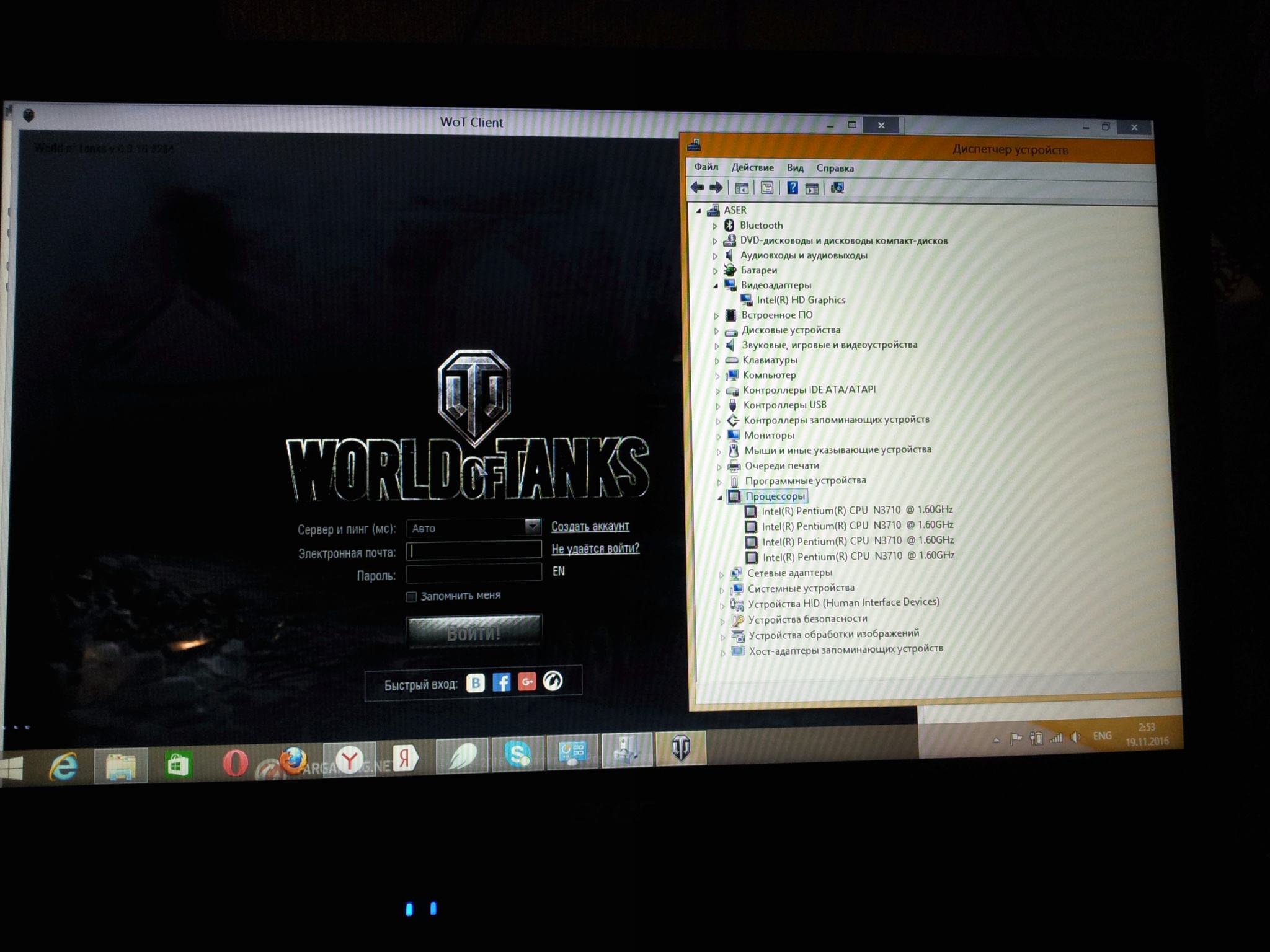Open the 'Сервер и пинг' server dropdown
Viewport: 1270px width, 952px height.
(x=474, y=527)
